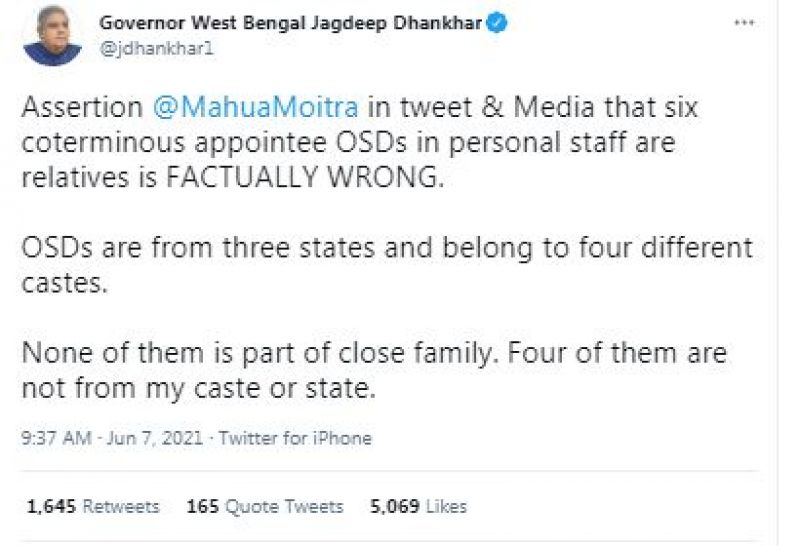View the 165 Quote Tweets list
Screen dimensions: 800x546
coord(264,506)
